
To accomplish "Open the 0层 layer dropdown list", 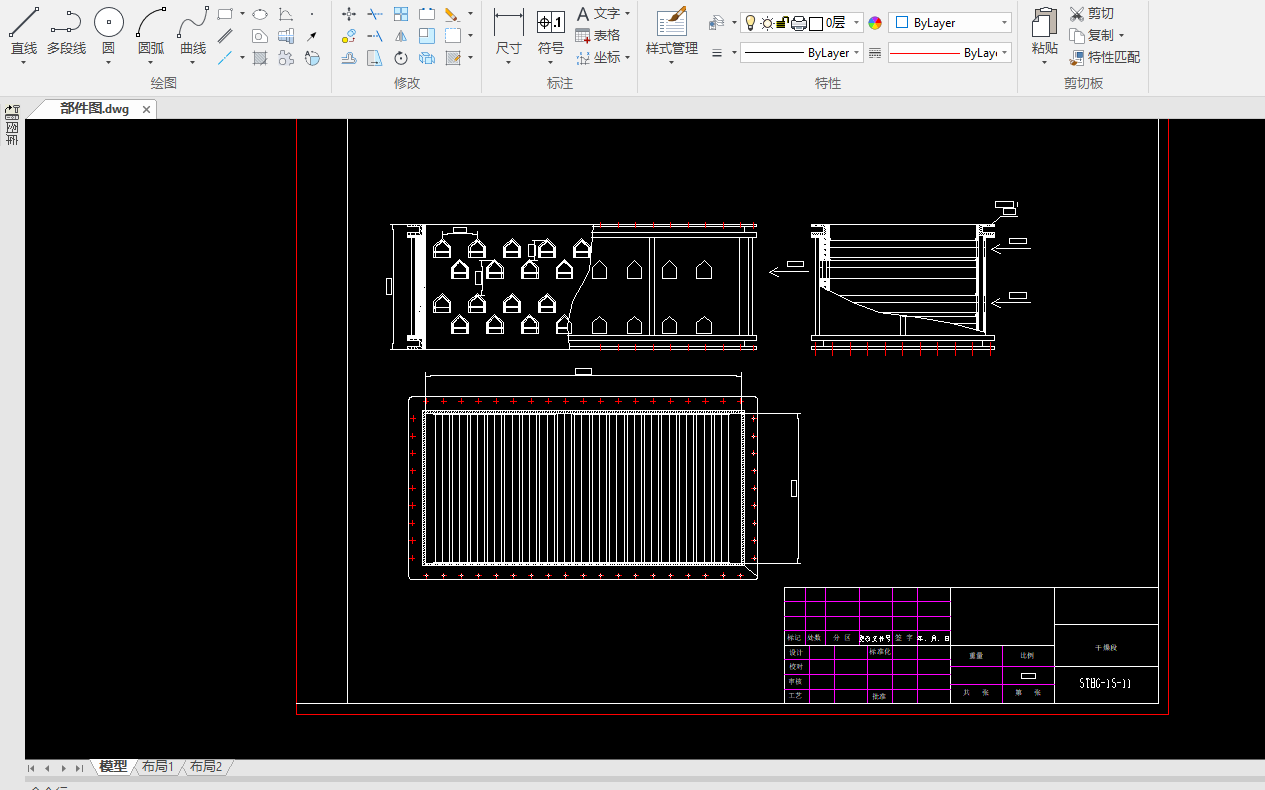I will [x=857, y=23].
